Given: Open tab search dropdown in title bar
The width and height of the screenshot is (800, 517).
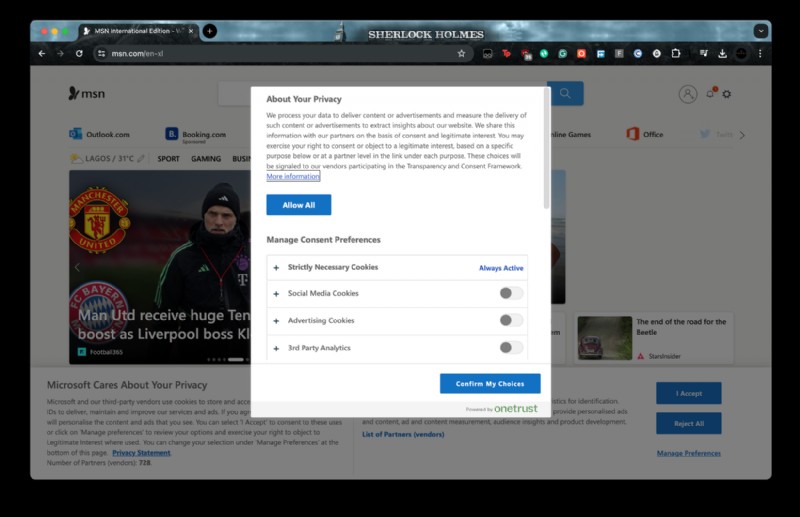Looking at the screenshot, I should (761, 31).
